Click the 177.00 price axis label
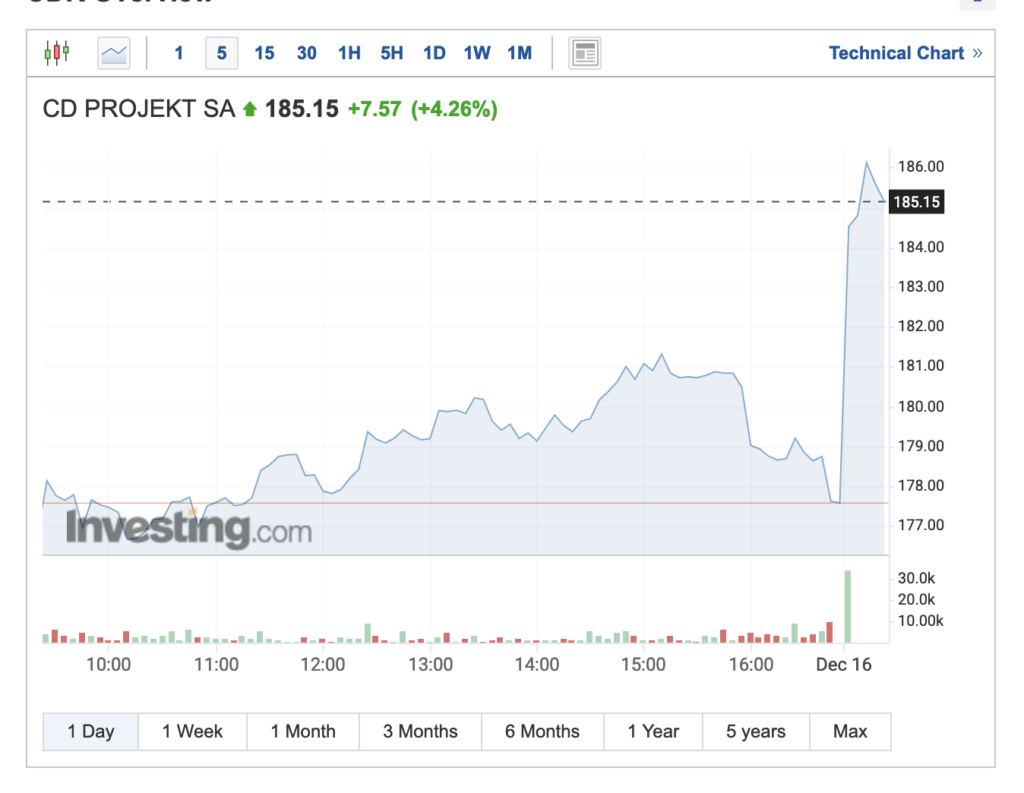This screenshot has width=1024, height=793. [921, 525]
